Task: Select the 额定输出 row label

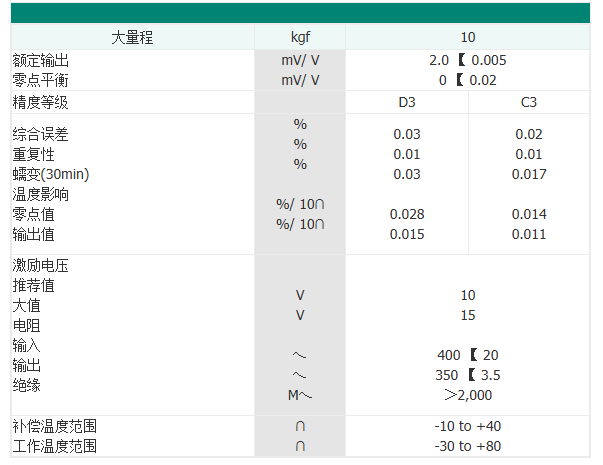Action: 40,60
